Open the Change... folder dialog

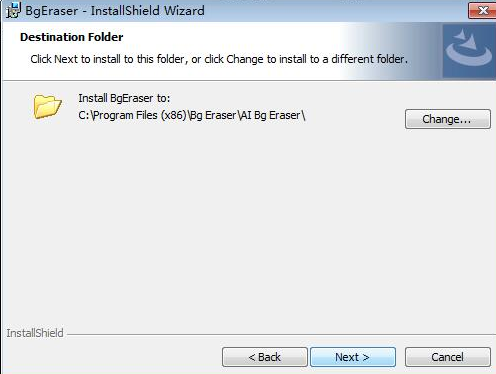coord(448,119)
